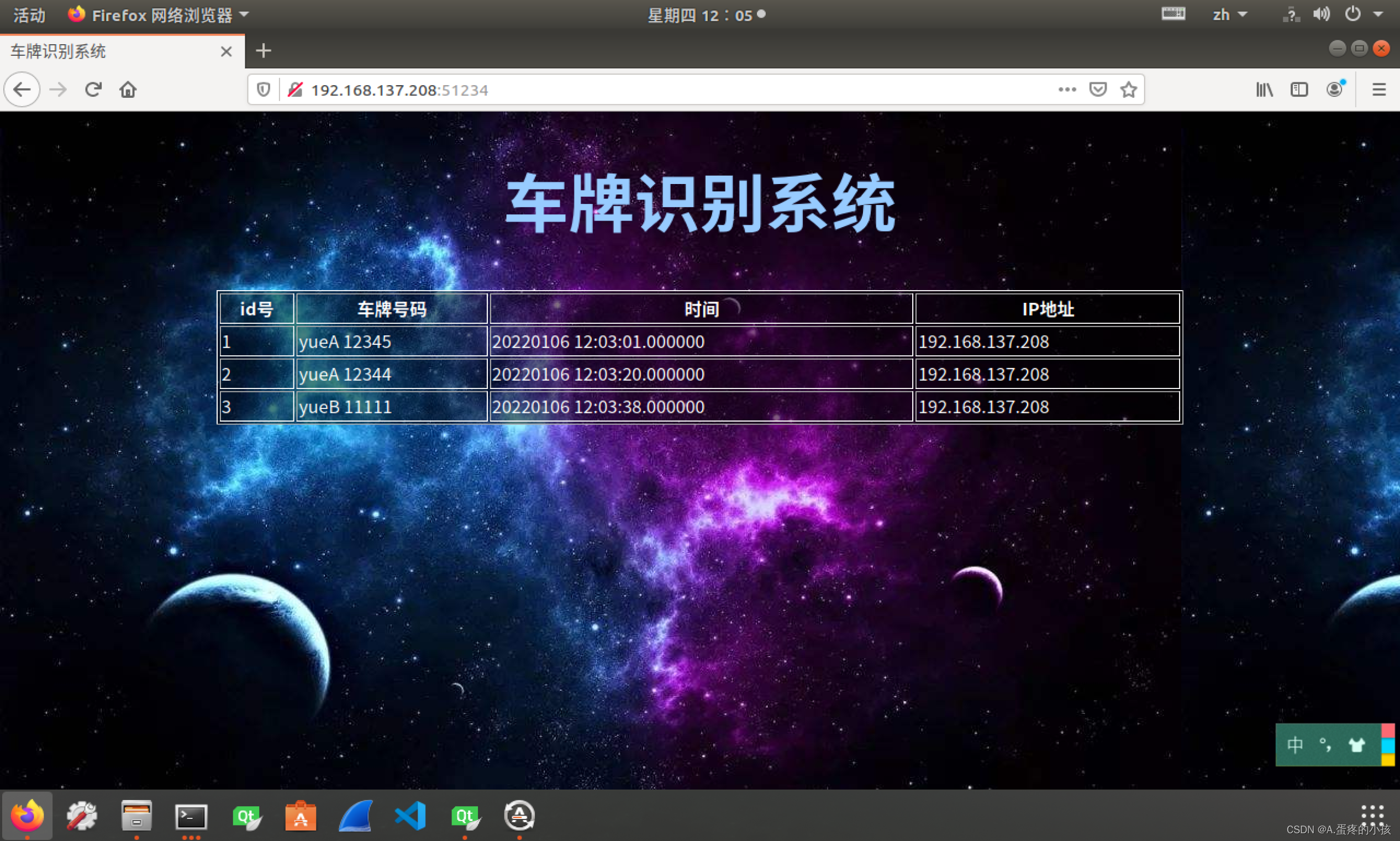Toggle Chinese input mode 中 indicator
Image resolution: width=1400 pixels, height=841 pixels.
coord(1295,745)
